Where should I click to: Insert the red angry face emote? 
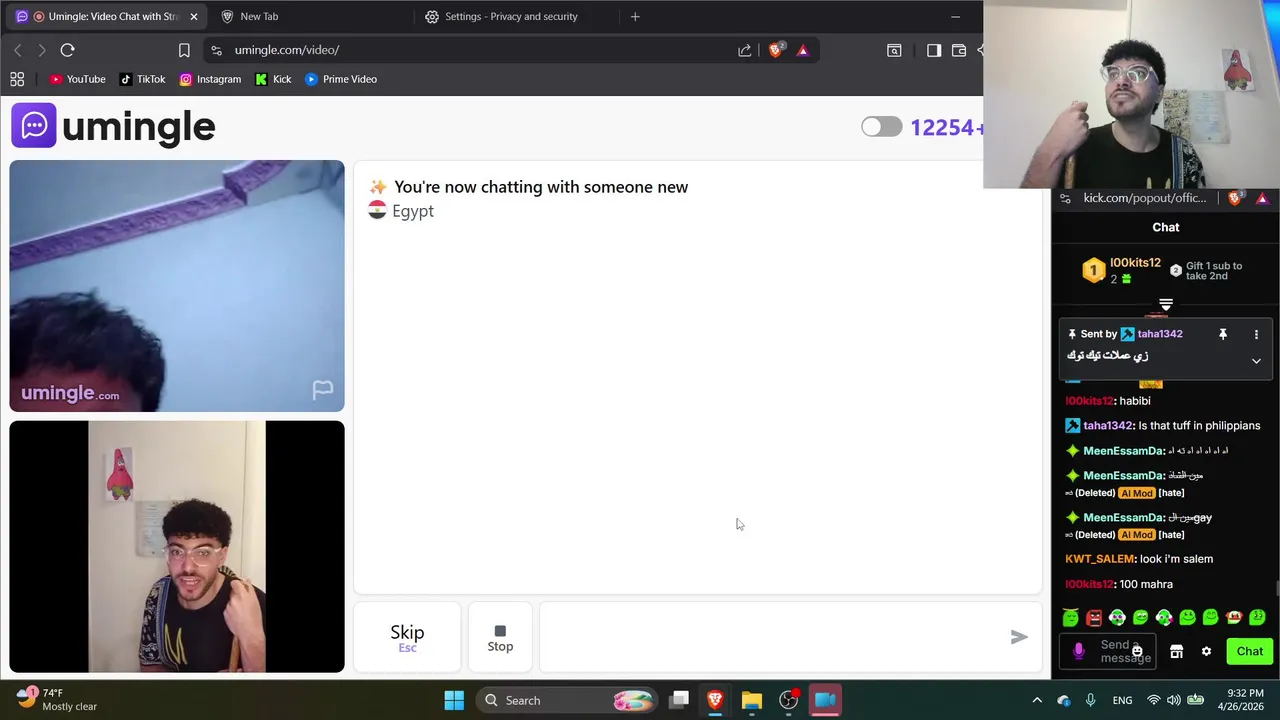(x=1094, y=618)
